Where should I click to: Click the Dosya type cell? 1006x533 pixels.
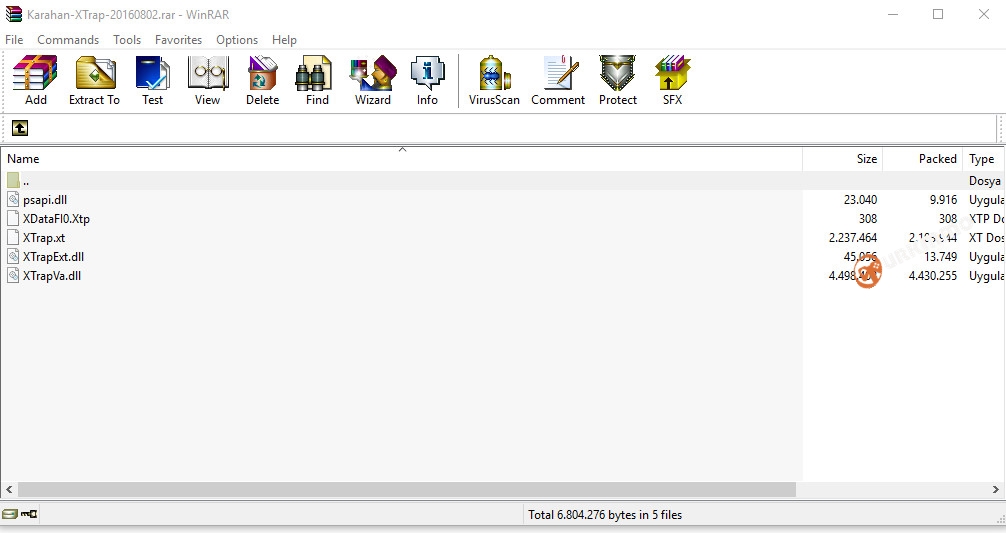pos(984,180)
